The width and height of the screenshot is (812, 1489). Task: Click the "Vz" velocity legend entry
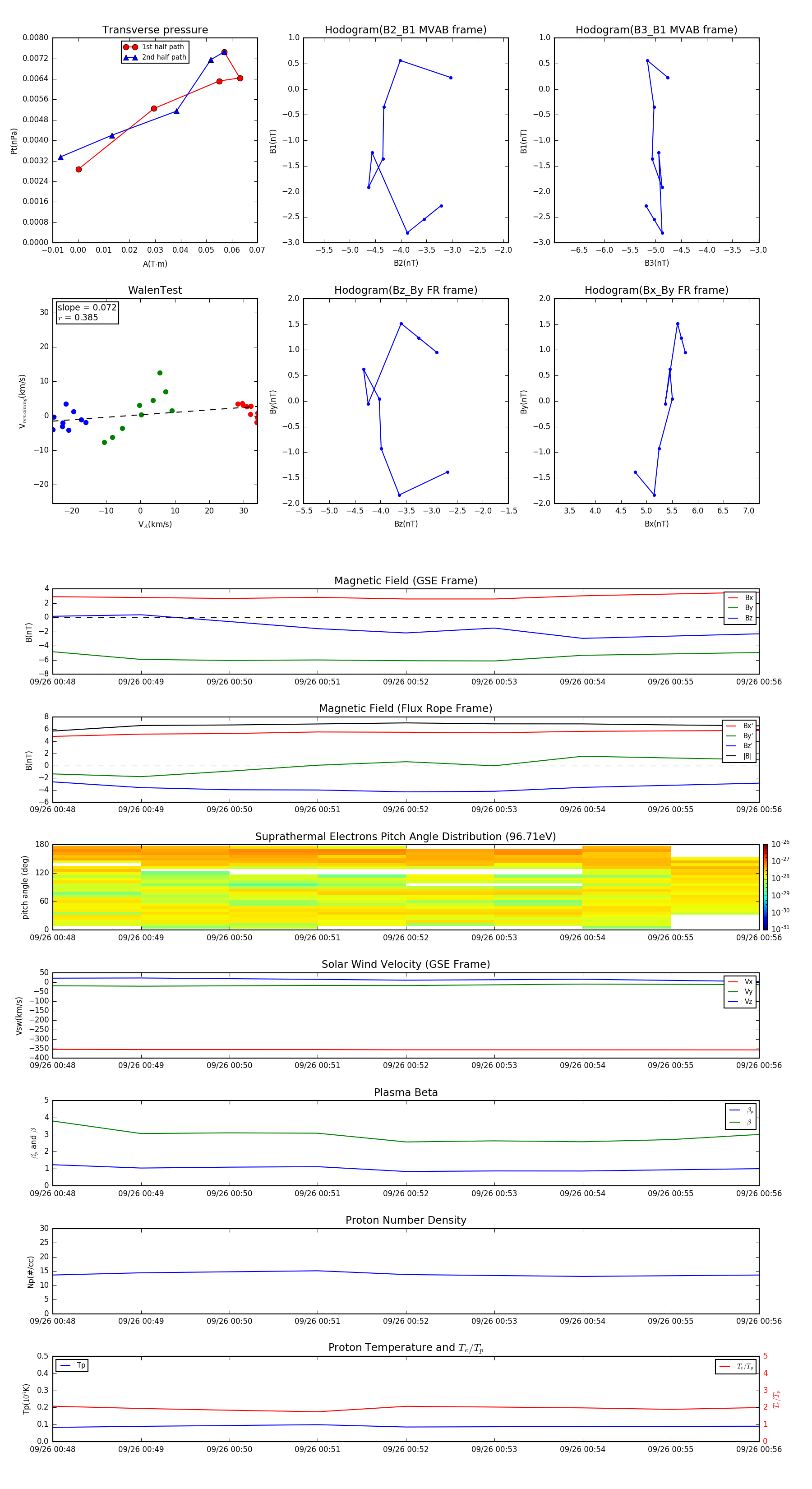[741, 1001]
